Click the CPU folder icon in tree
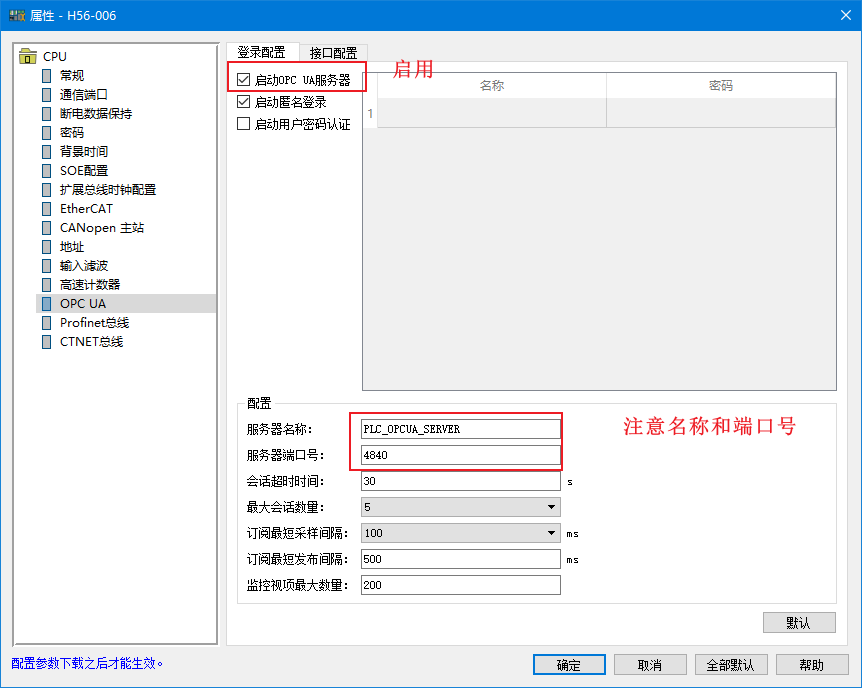 point(27,56)
